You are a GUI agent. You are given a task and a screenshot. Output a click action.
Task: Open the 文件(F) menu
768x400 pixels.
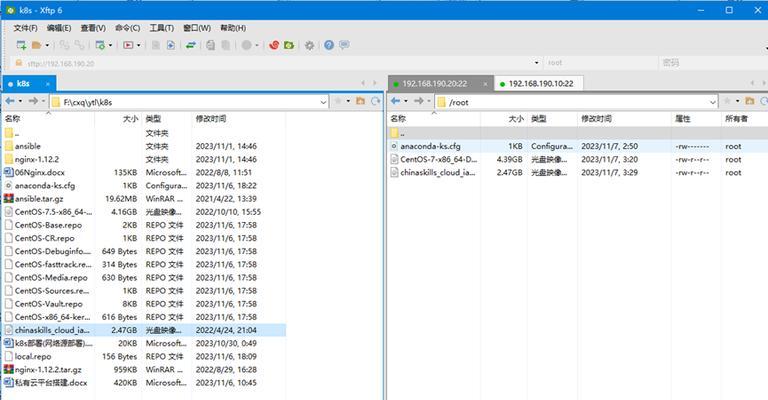[25, 28]
